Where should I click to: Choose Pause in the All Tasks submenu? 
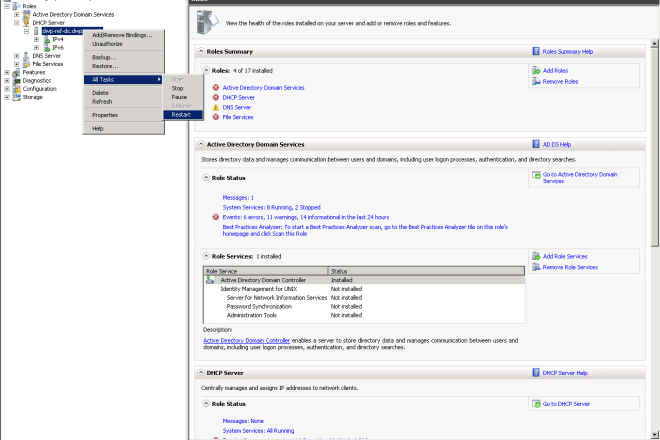[x=183, y=97]
